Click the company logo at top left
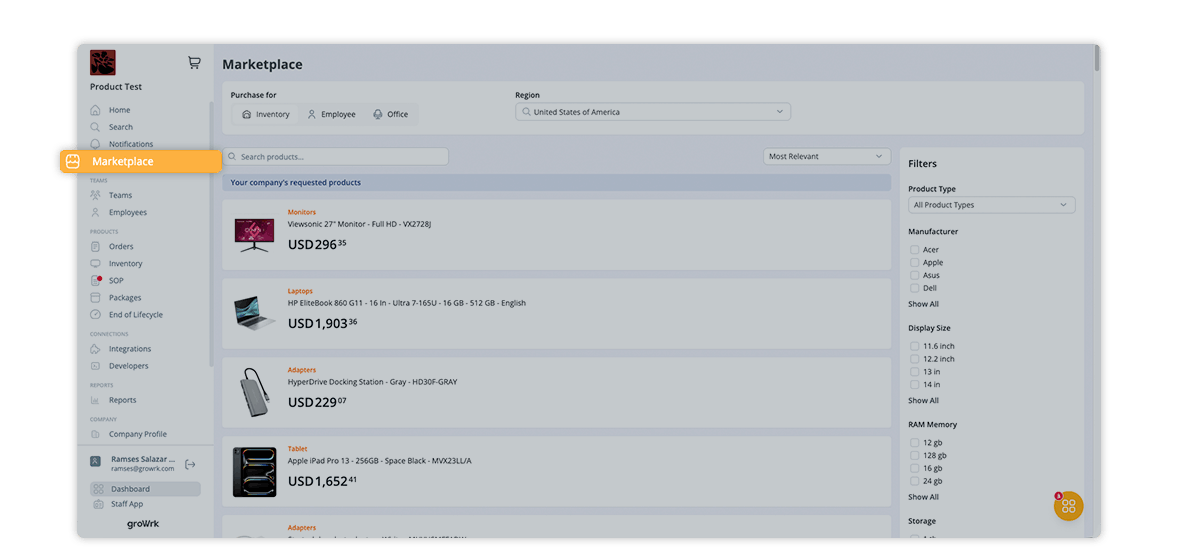Screen dimensions: 1178x560 click(x=103, y=63)
